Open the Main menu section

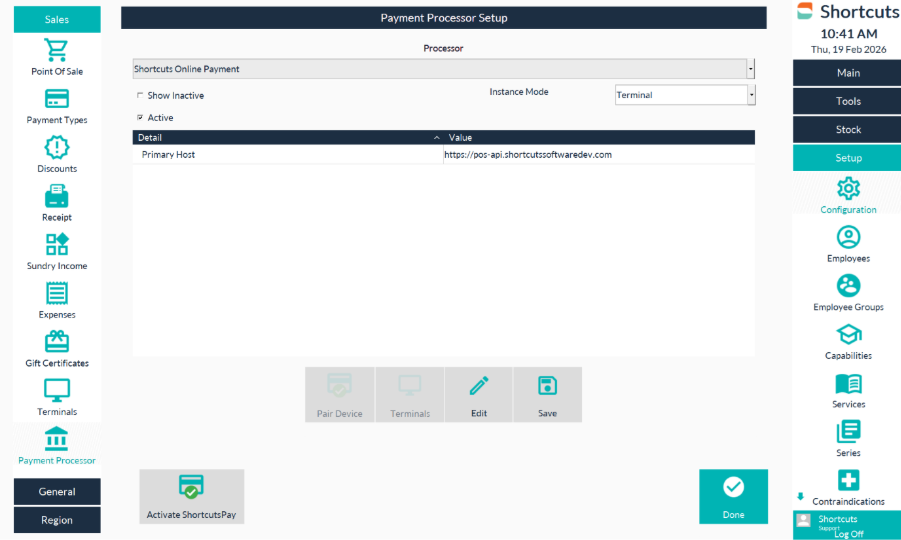(848, 73)
